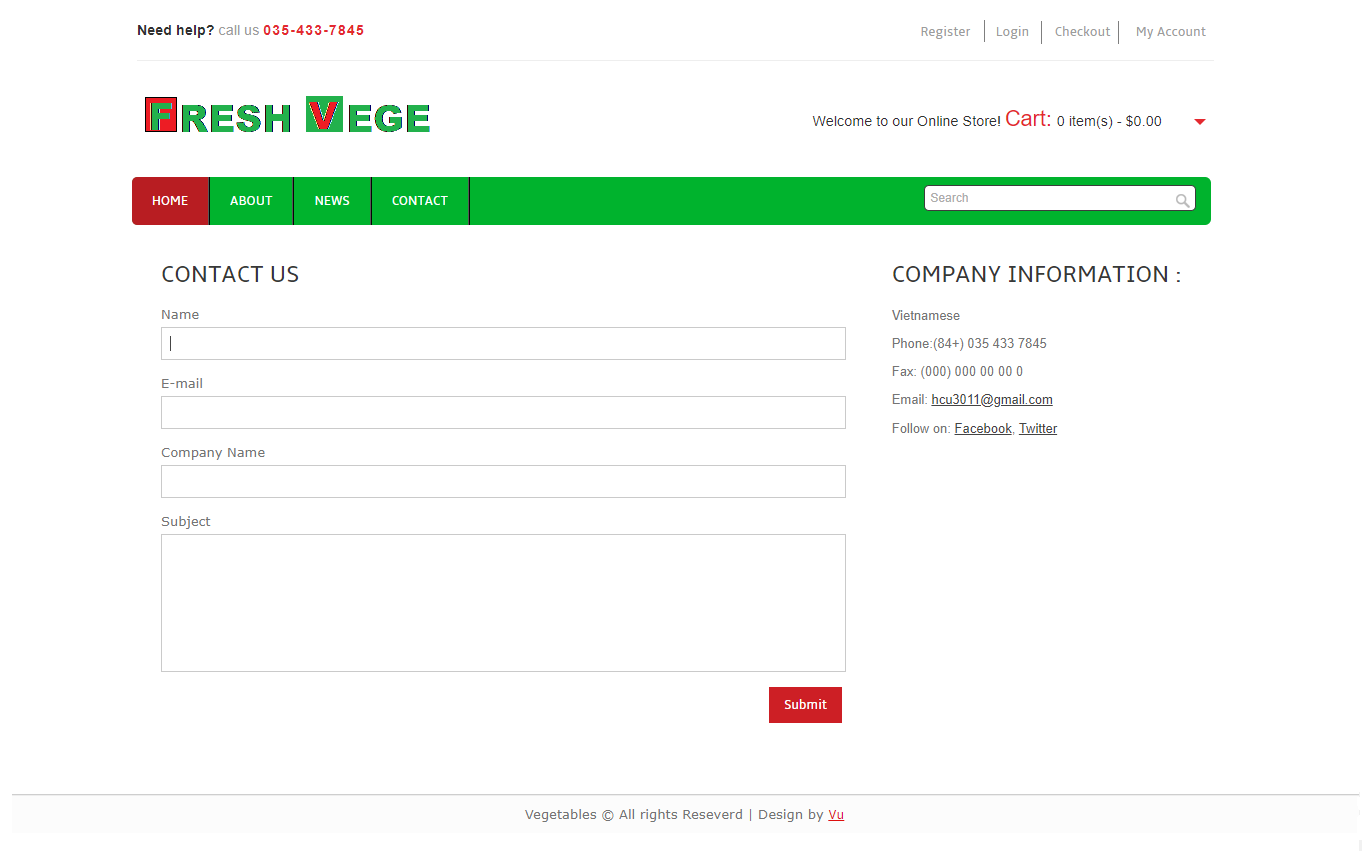Submit the contact form
Screen dimensions: 1366x853
(805, 705)
